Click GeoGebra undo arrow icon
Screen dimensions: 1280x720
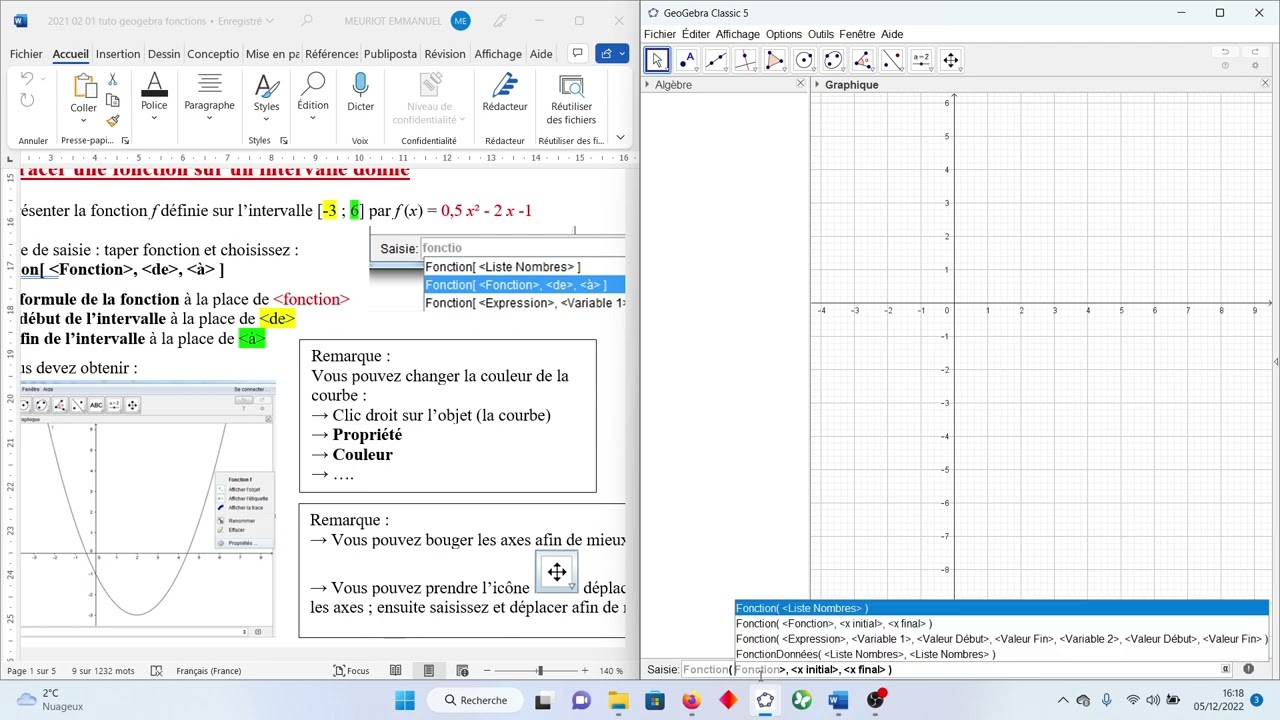tap(1225, 52)
